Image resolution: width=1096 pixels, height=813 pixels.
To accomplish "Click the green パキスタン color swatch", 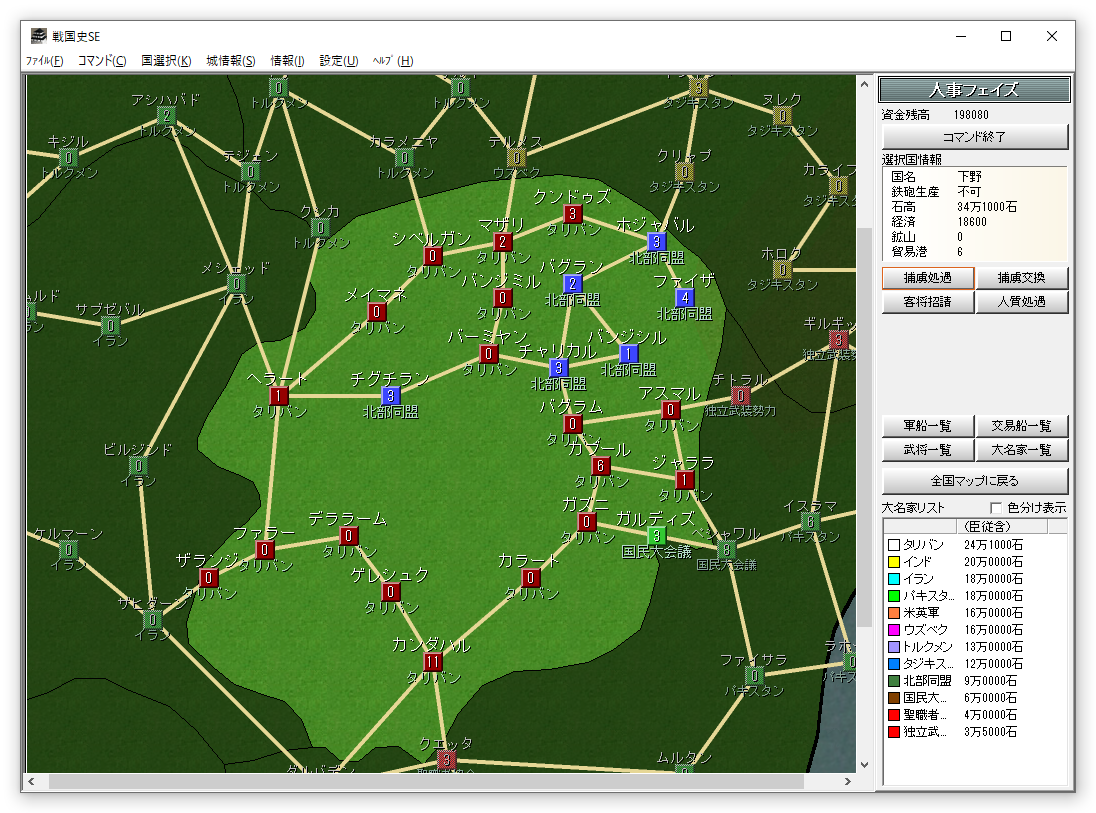I will 894,596.
